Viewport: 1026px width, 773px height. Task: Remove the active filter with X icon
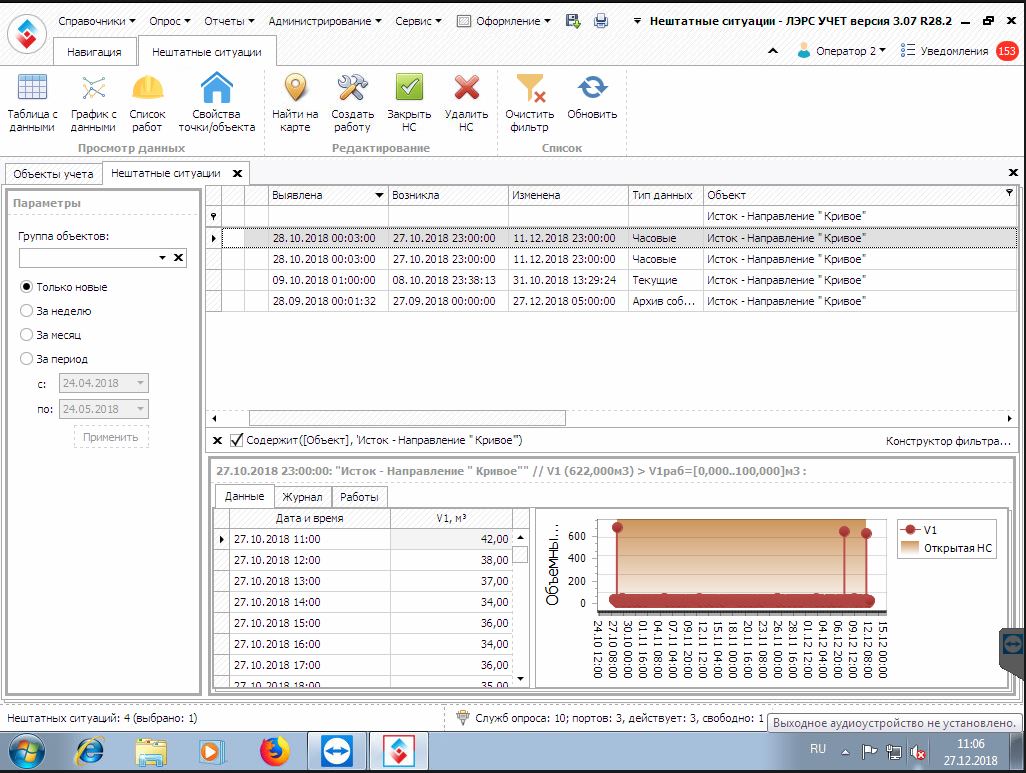(x=218, y=440)
